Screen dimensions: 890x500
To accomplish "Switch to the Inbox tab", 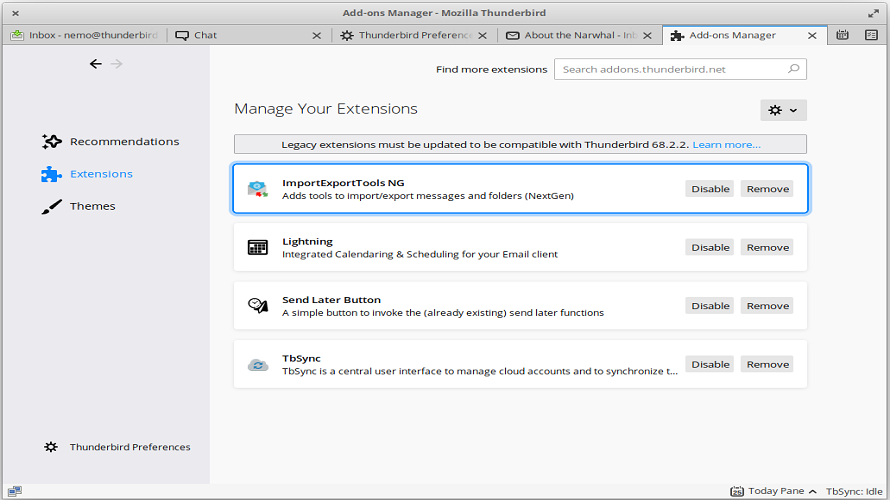I will click(x=85, y=35).
